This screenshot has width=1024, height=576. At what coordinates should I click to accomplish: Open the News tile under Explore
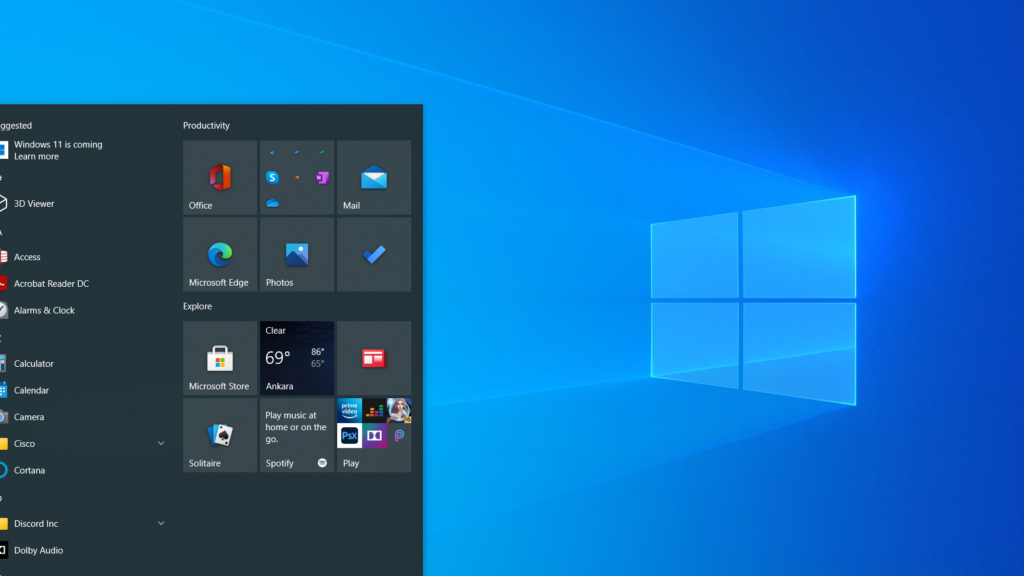coord(373,358)
